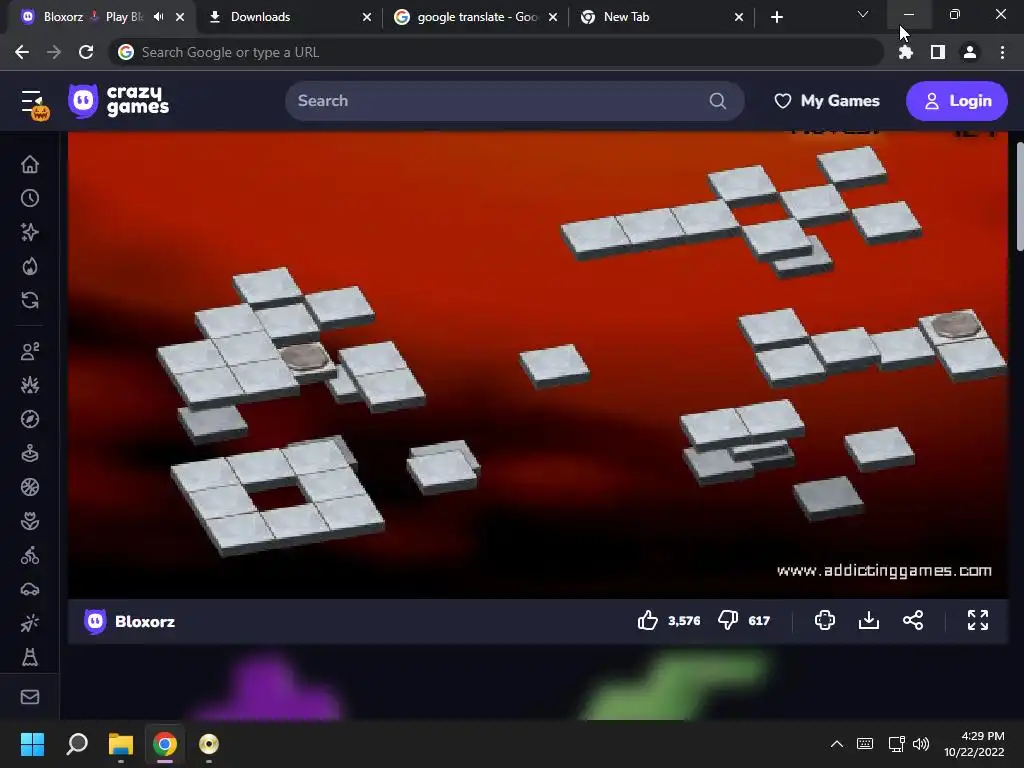This screenshot has width=1024, height=768.
Task: Share the Bloxorz game
Action: coord(913,620)
